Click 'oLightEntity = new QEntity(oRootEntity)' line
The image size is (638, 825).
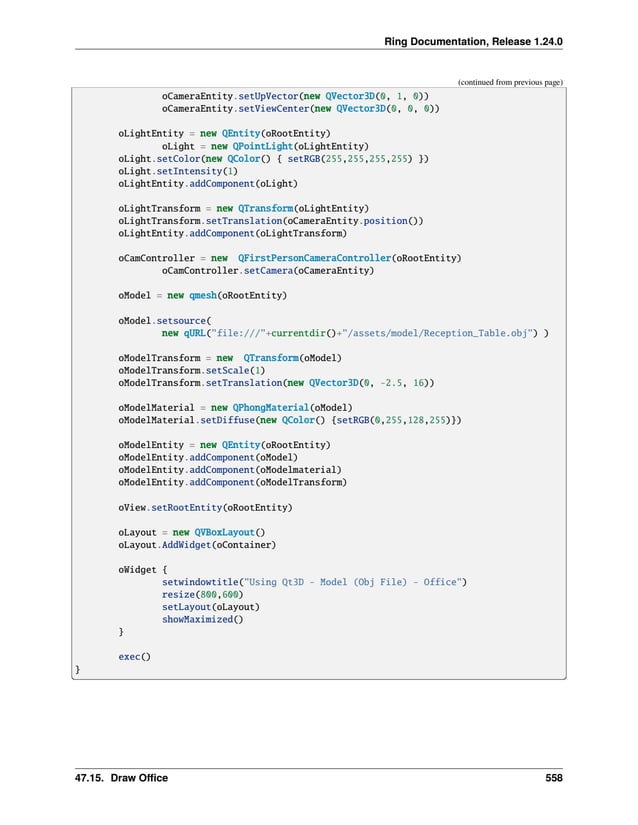pyautogui.click(x=224, y=134)
